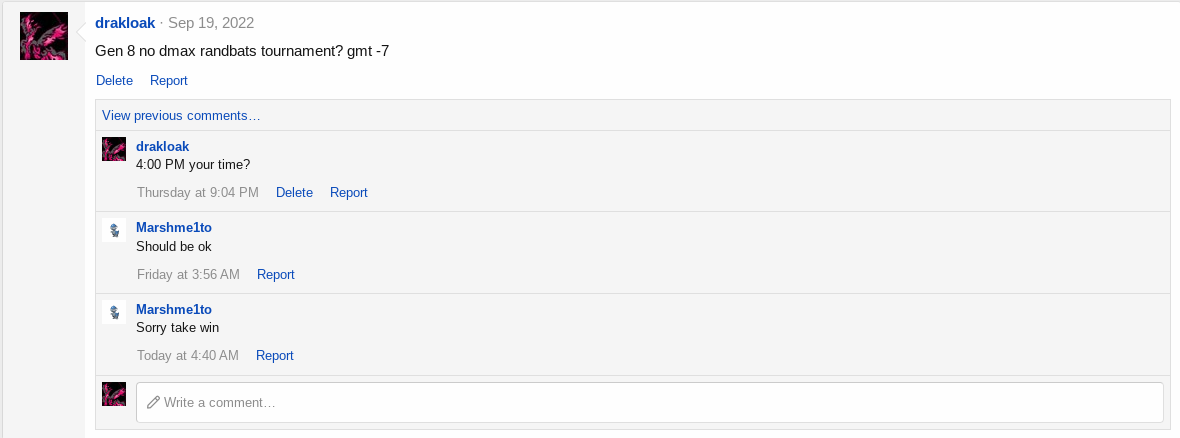Click drakloak's small avatar beside "4:00 PM your time?"
Viewport: 1180px width, 438px height.
pos(114,149)
